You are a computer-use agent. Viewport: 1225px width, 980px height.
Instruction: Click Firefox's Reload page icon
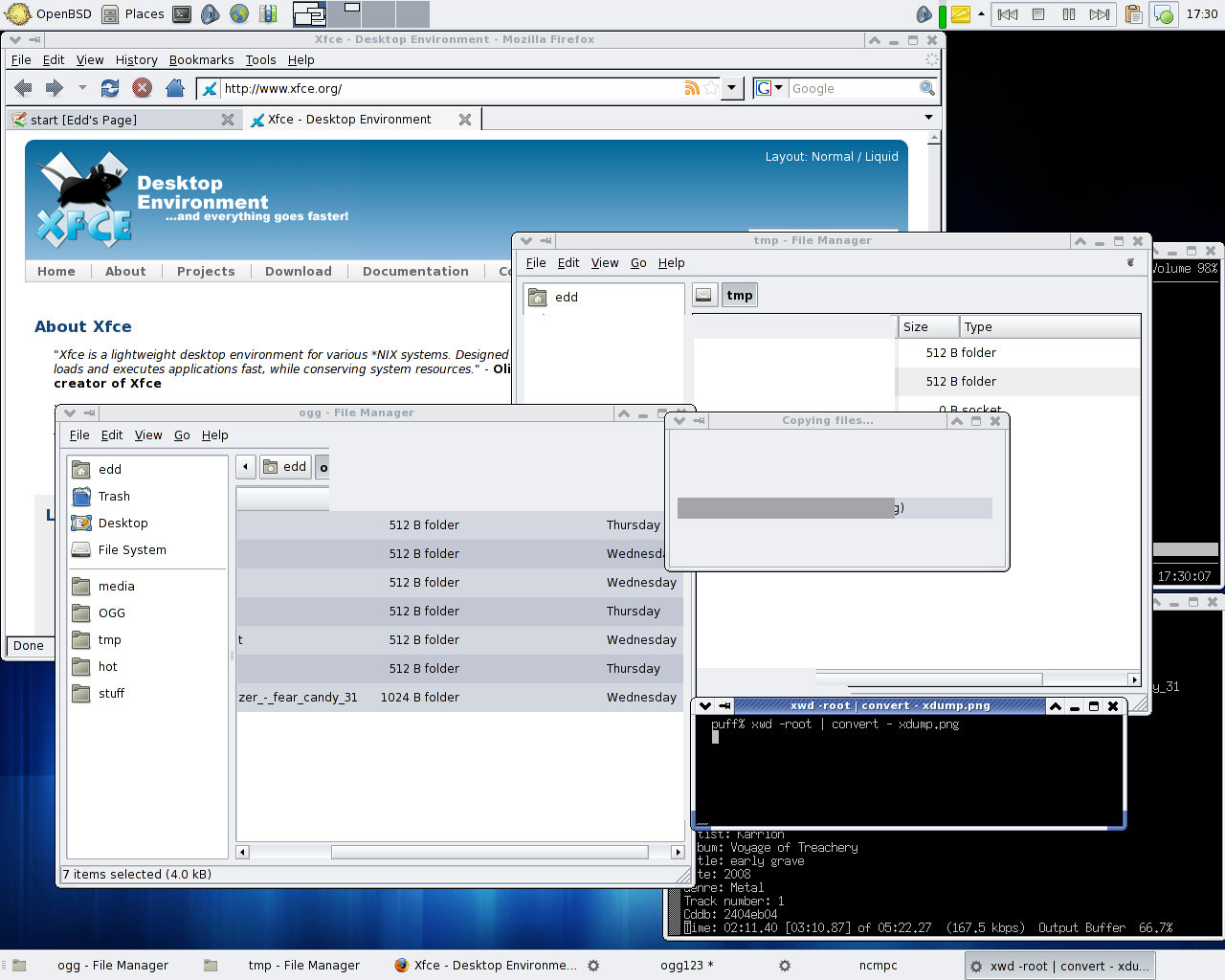110,88
